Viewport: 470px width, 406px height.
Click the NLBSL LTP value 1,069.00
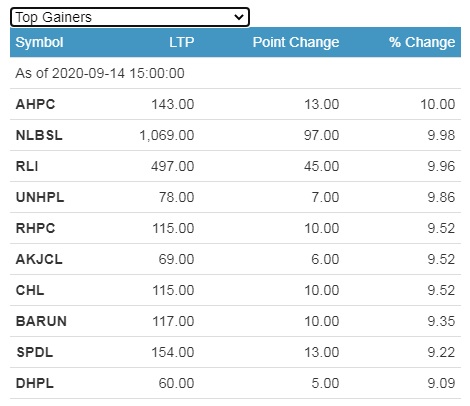167,135
